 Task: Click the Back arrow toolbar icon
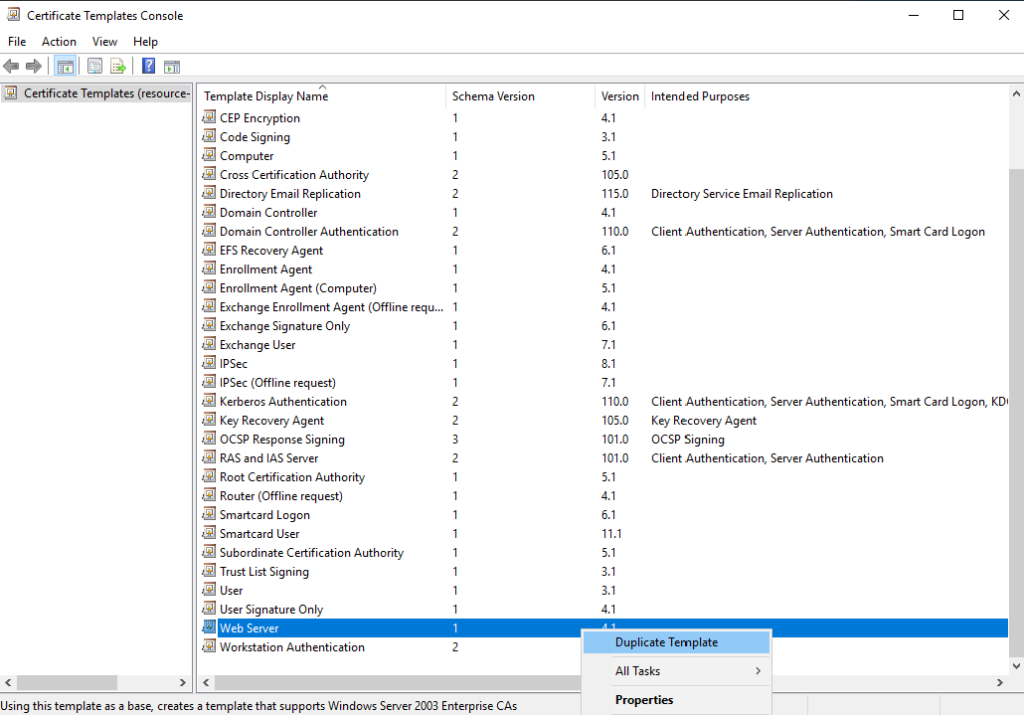(x=11, y=66)
